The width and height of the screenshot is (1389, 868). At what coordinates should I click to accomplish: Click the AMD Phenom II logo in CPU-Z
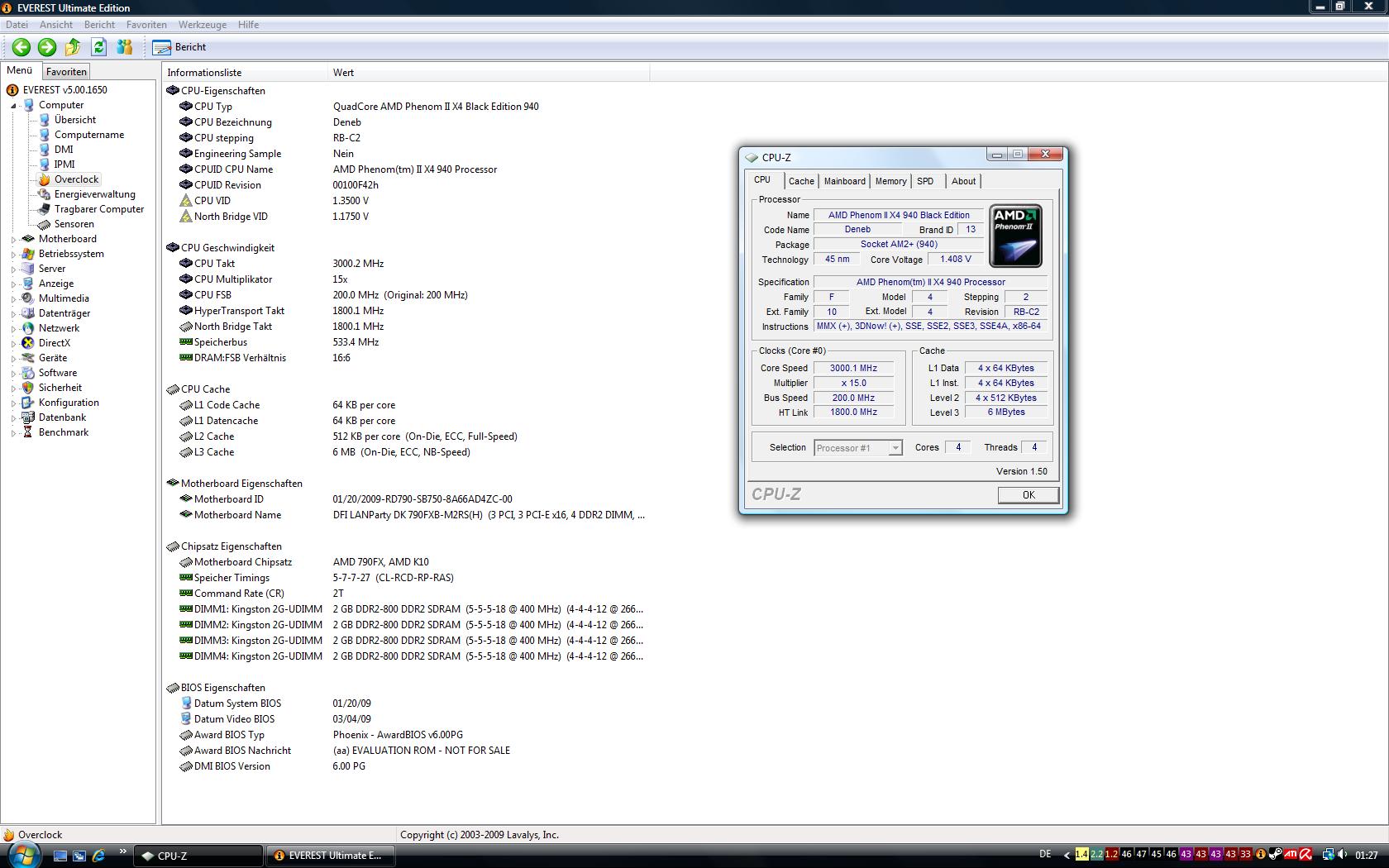tap(1015, 236)
